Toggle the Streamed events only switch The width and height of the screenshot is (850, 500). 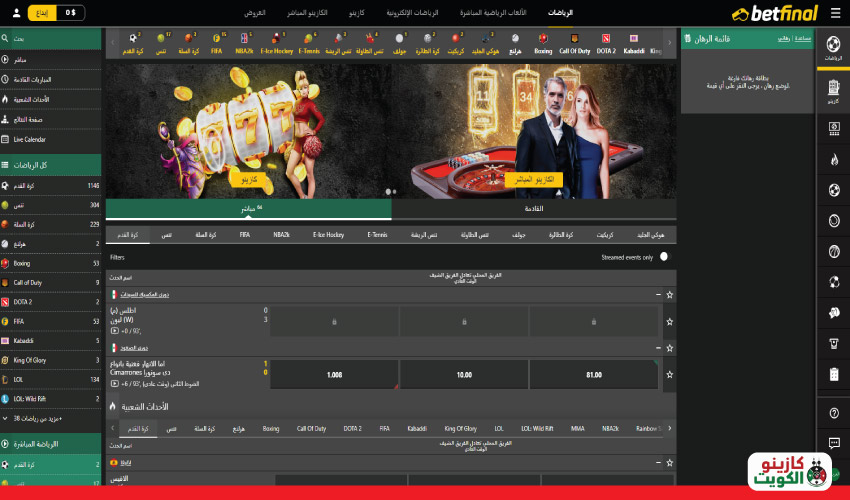[x=664, y=257]
